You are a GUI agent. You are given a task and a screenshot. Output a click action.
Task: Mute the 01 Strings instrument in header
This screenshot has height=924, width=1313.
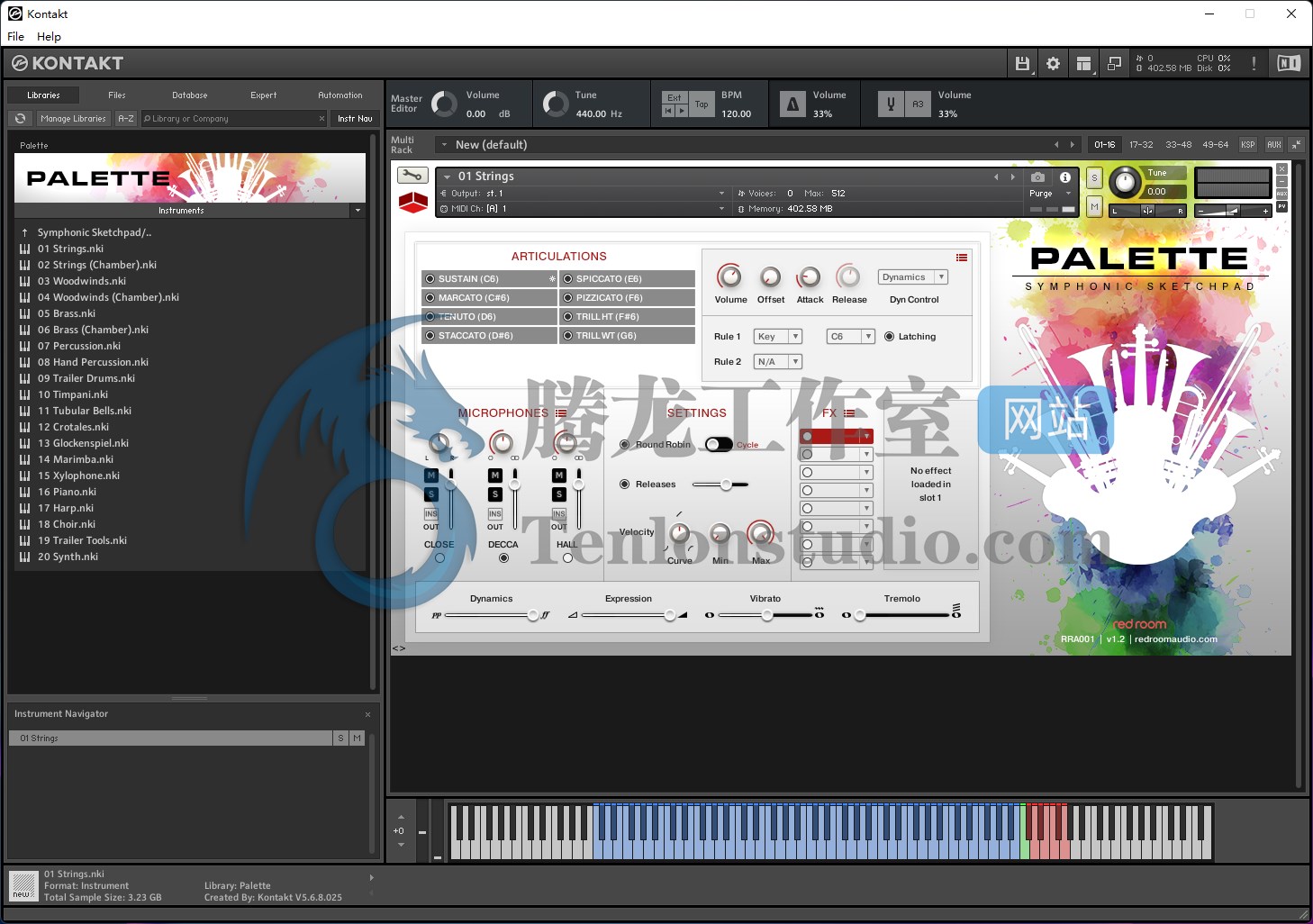click(x=1094, y=207)
